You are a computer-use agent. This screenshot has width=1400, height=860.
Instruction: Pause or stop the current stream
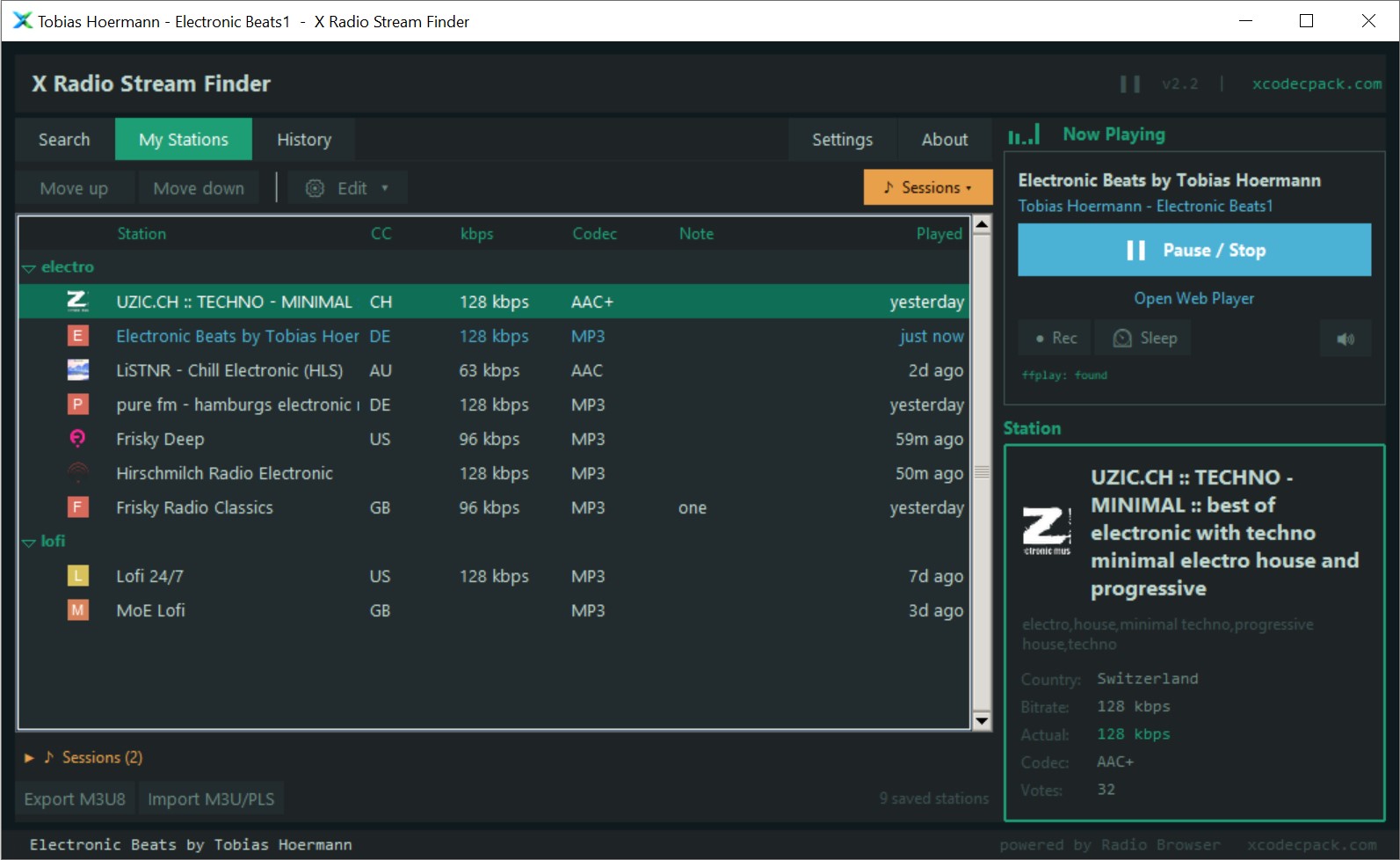pyautogui.click(x=1194, y=251)
